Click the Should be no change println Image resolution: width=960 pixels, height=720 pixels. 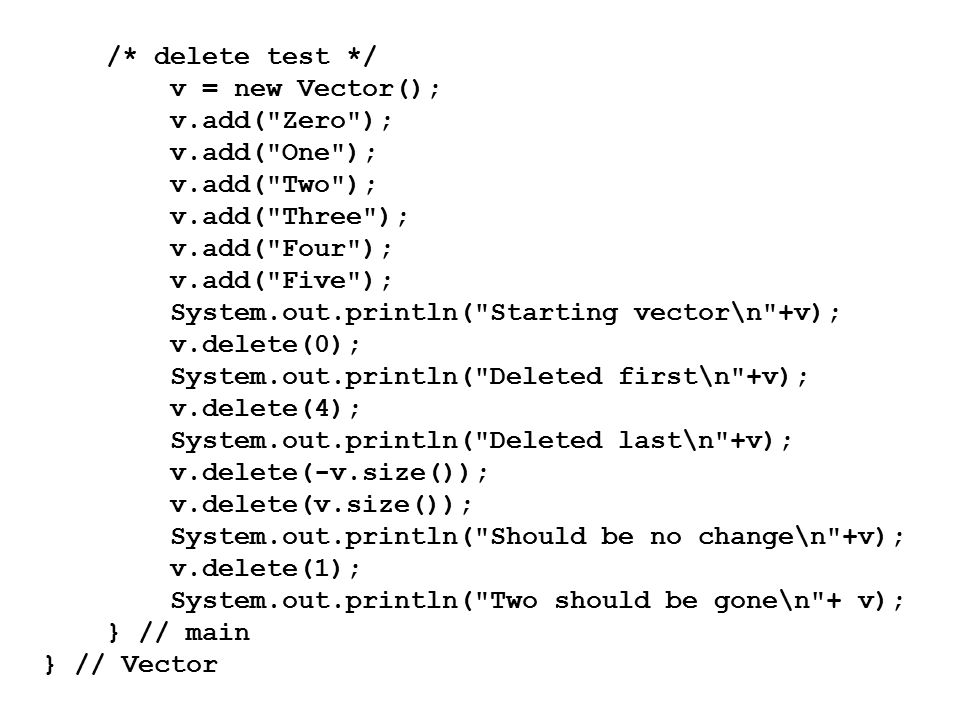coord(537,537)
